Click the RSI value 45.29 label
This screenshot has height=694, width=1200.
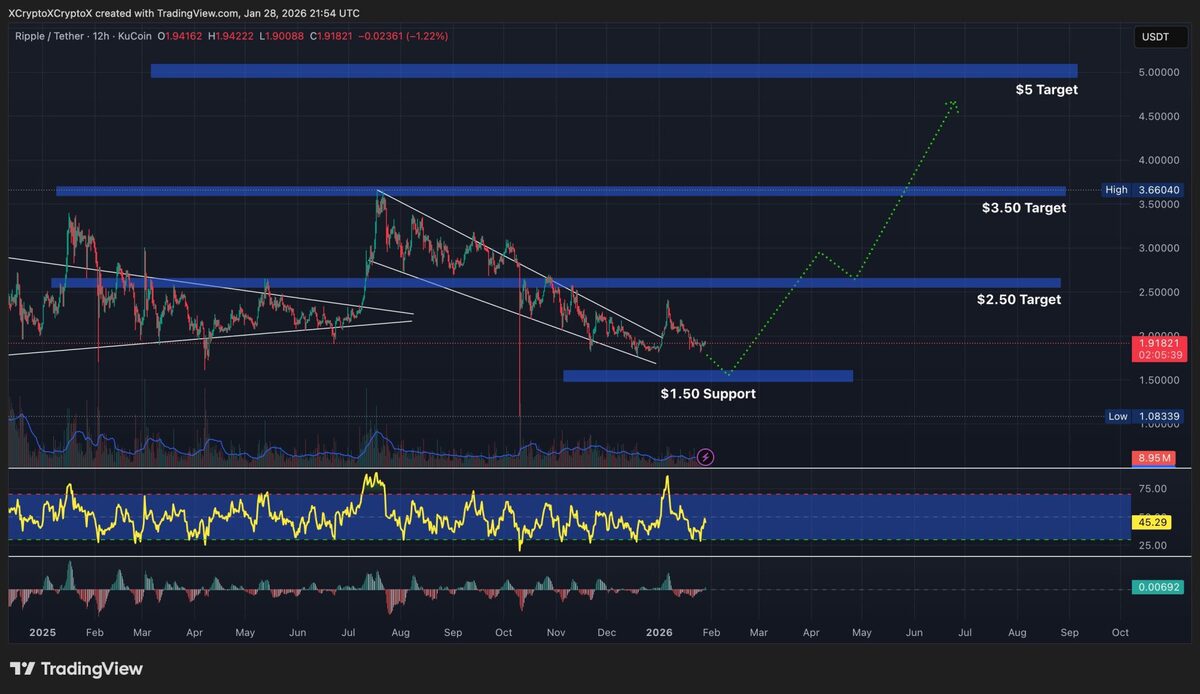(x=1151, y=521)
